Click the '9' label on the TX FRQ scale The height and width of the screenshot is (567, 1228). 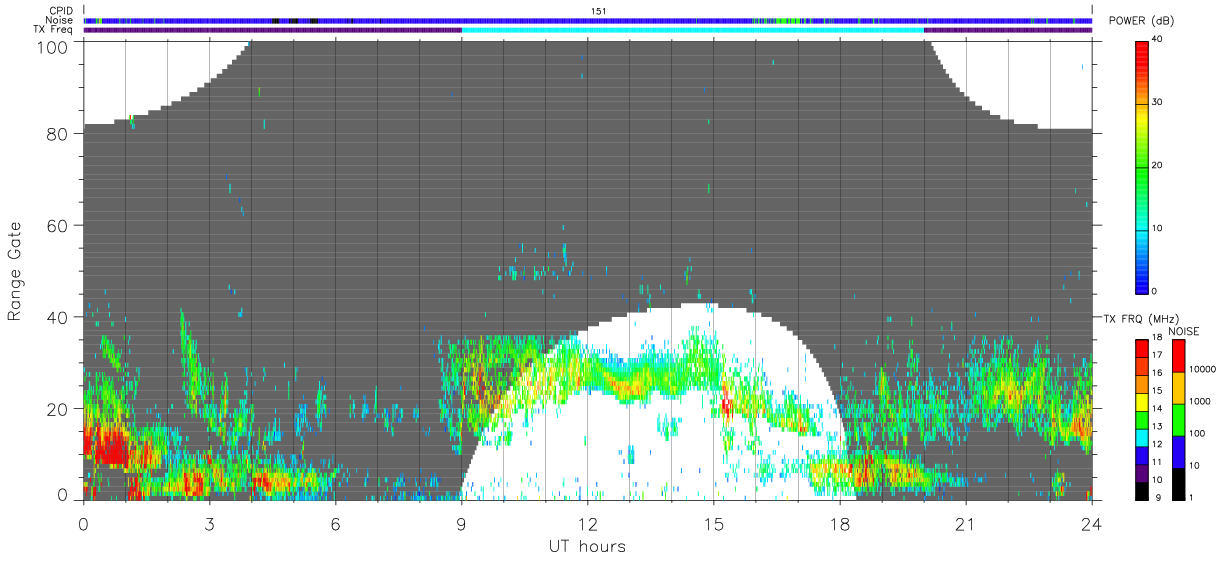click(1158, 497)
